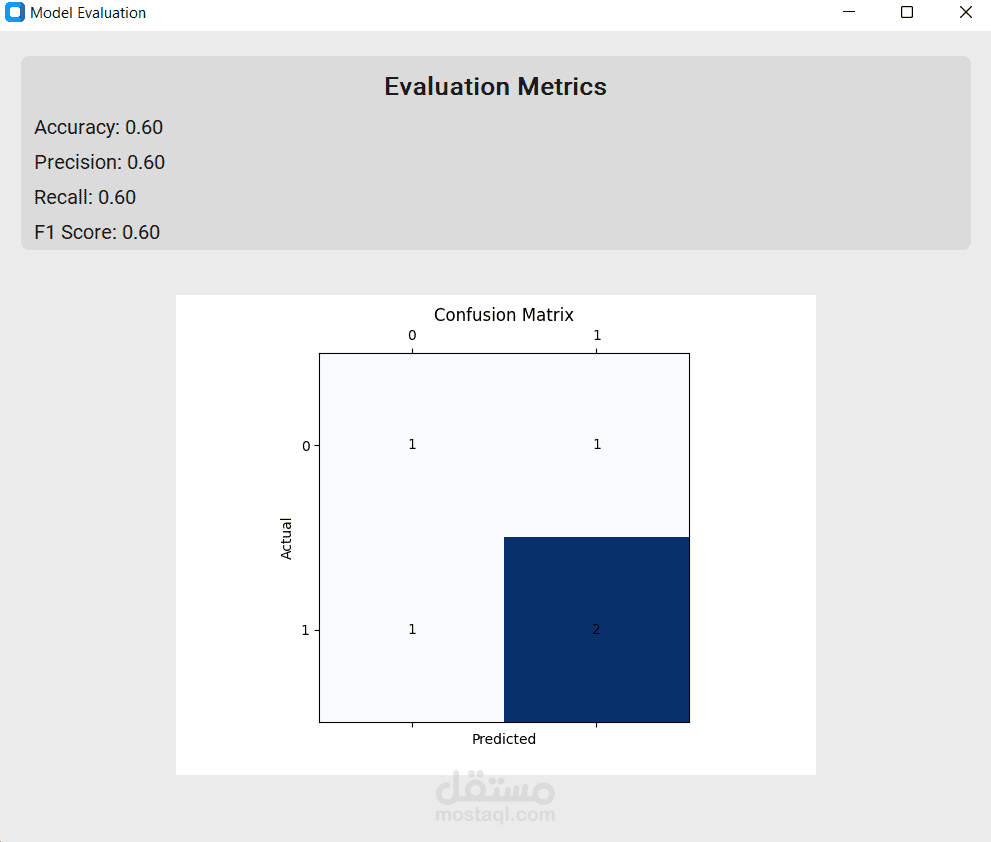
Task: Select the dark blue true-positive cell showing 2
Action: tap(597, 629)
